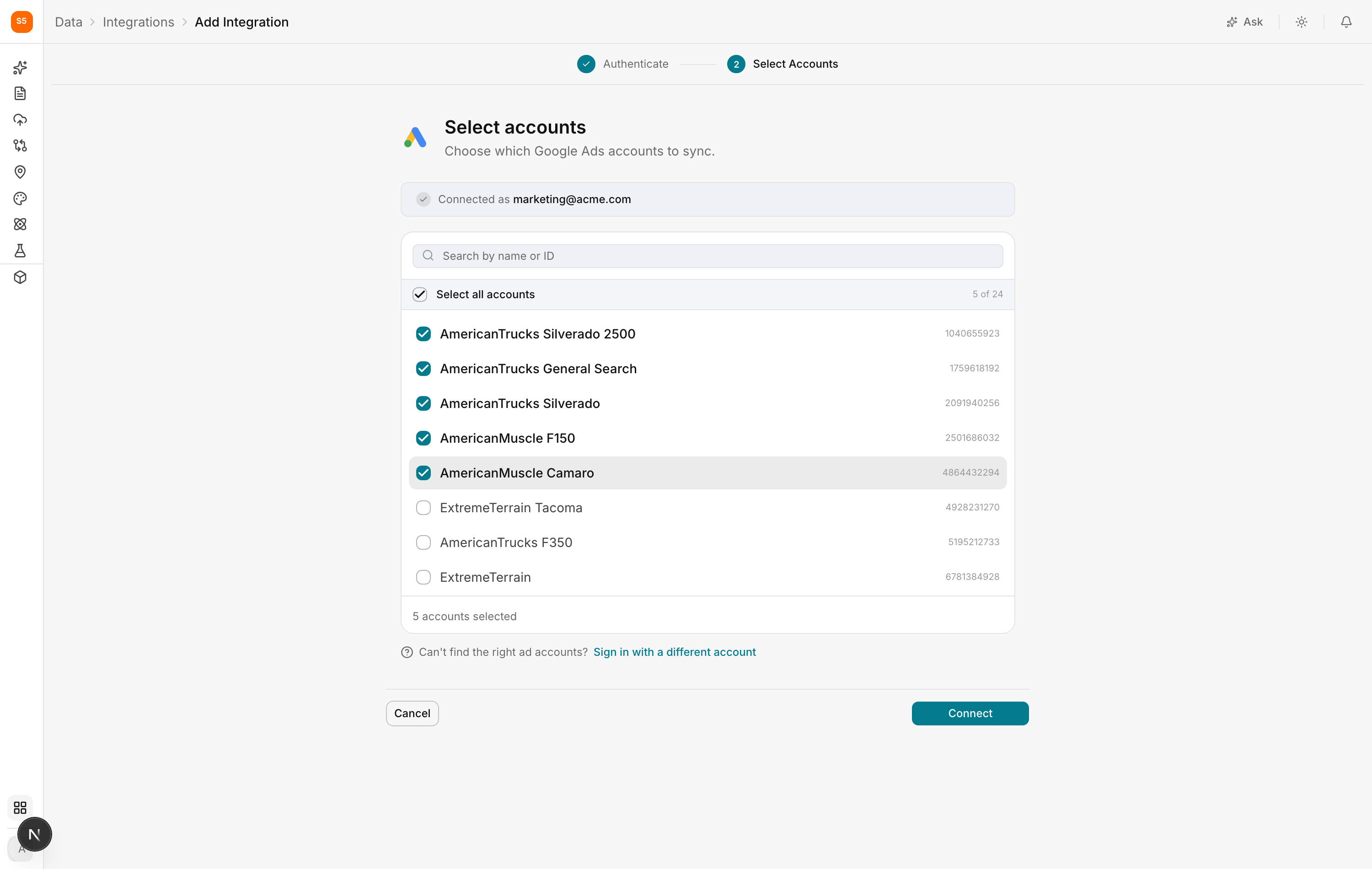The width and height of the screenshot is (1372, 869).
Task: Open the flask experiments icon in sidebar
Action: 20,251
